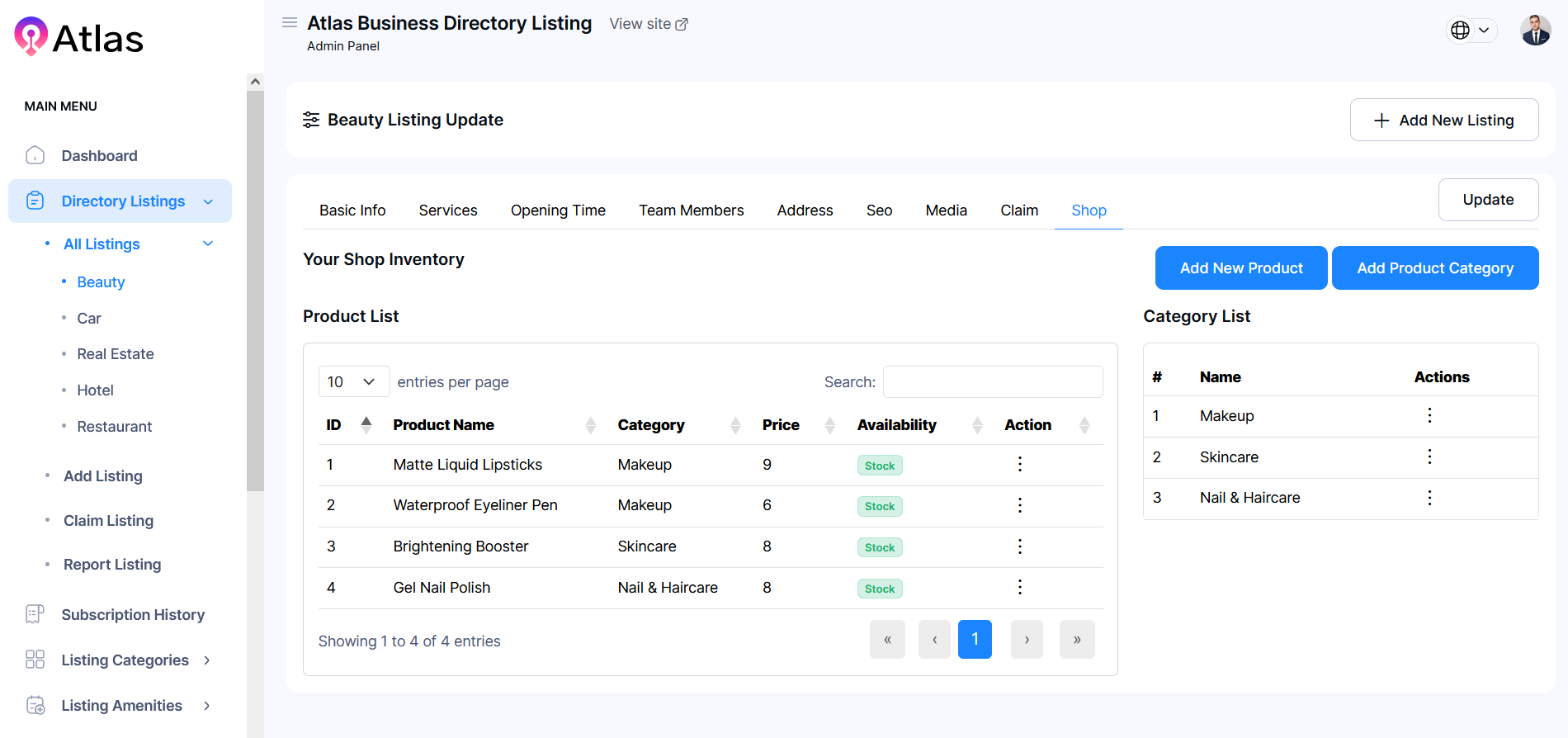Sort the products by Availability column
Screen dimensions: 1568x738
pyautogui.click(x=977, y=425)
